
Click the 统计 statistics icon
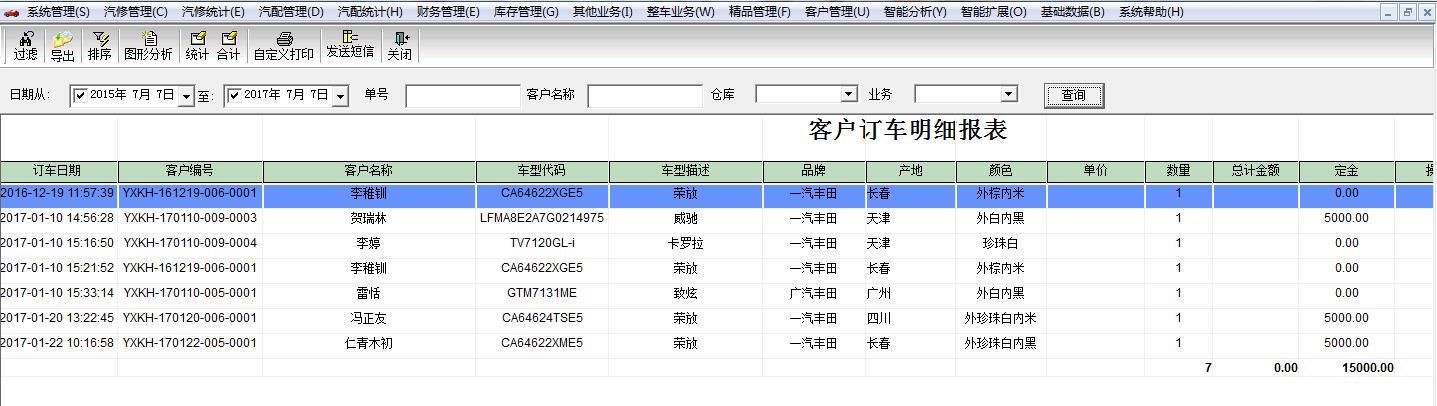click(x=197, y=46)
